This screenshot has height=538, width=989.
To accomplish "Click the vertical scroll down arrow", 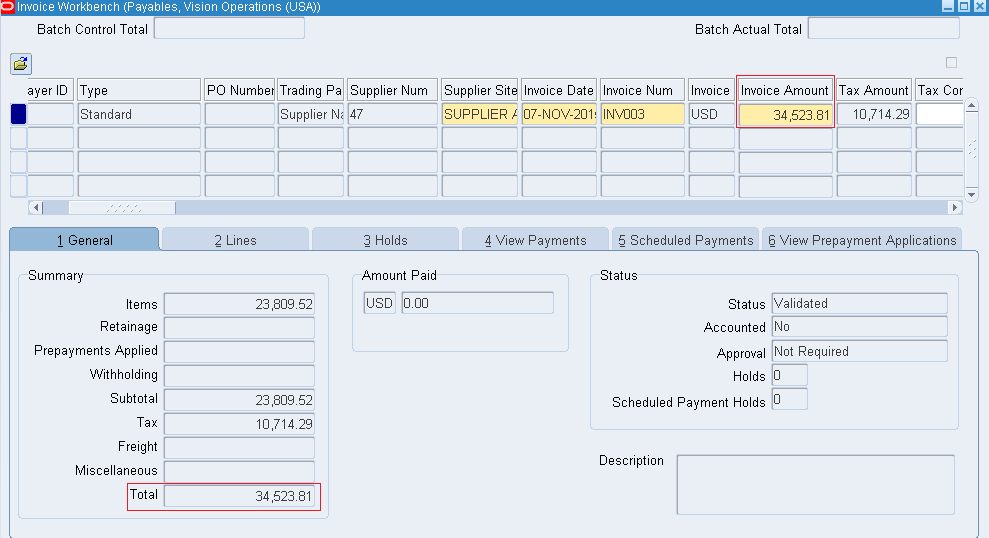I will click(x=970, y=193).
